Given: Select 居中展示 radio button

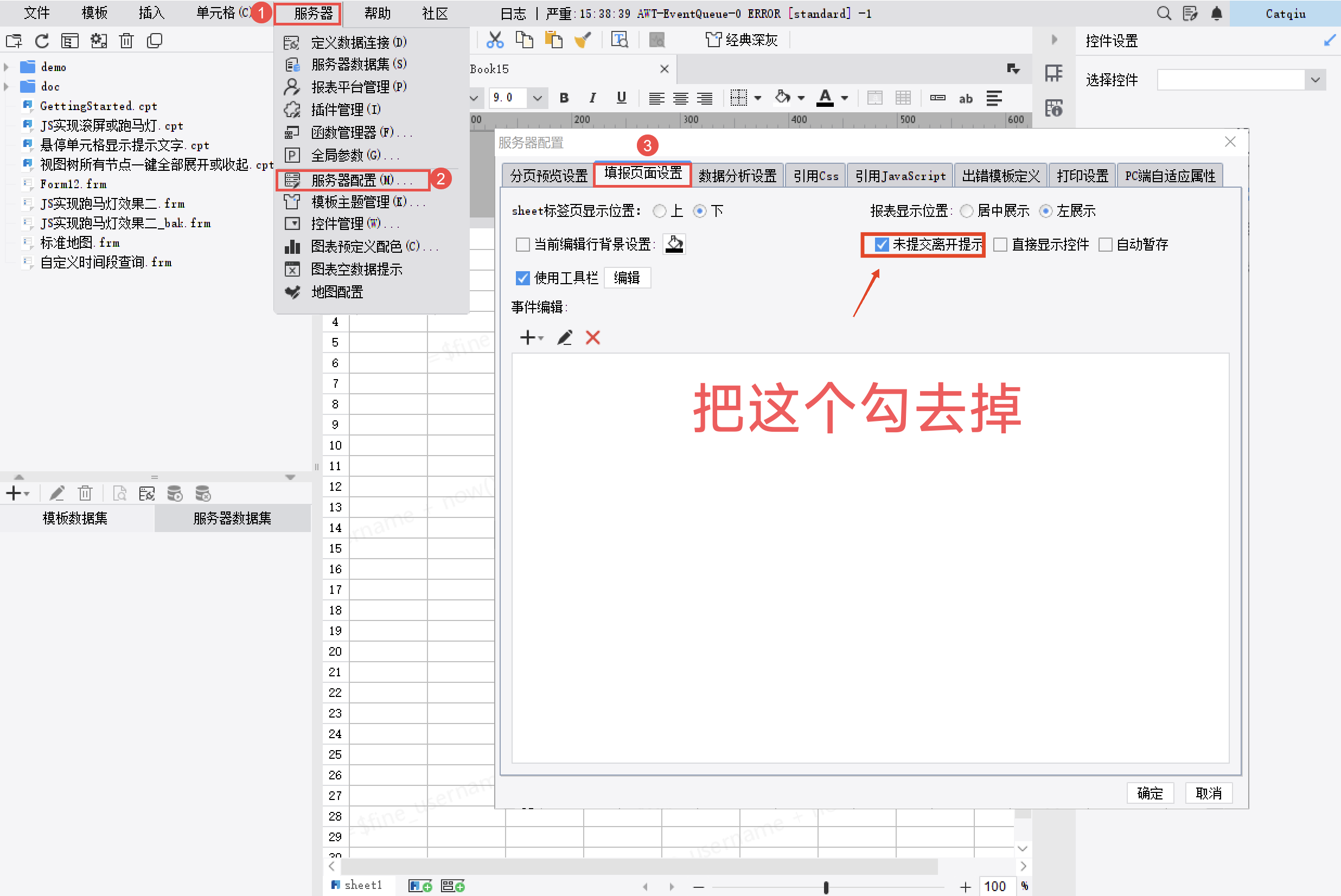Looking at the screenshot, I should click(966, 211).
